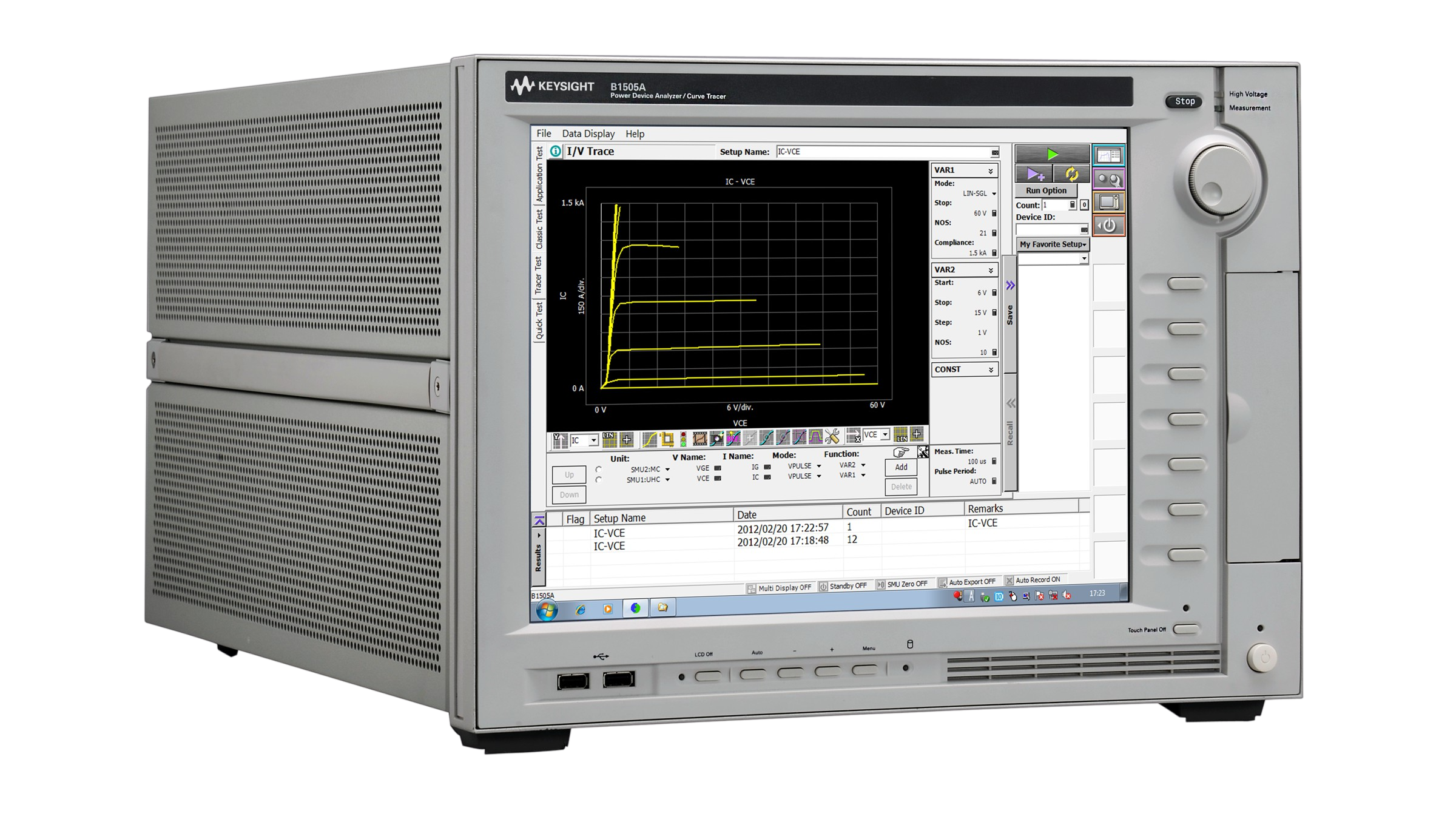Open the Data Display menu
1456x819 pixels.
588,133
